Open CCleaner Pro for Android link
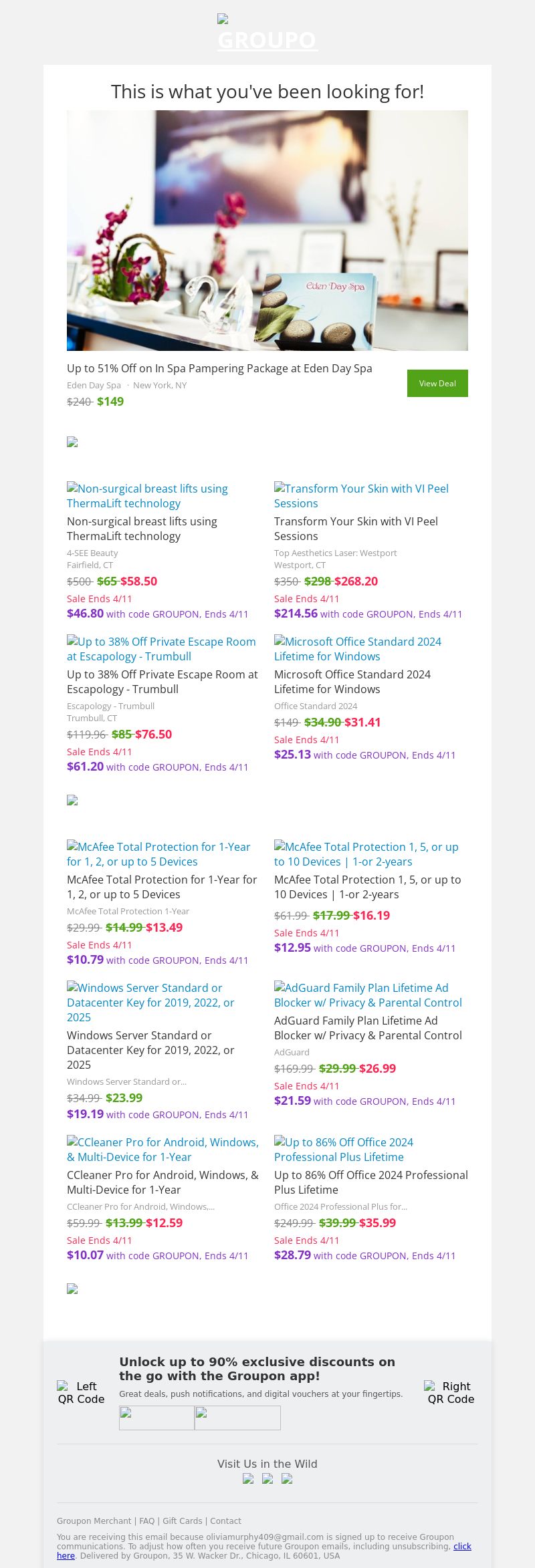535x1568 pixels. pos(163,1150)
